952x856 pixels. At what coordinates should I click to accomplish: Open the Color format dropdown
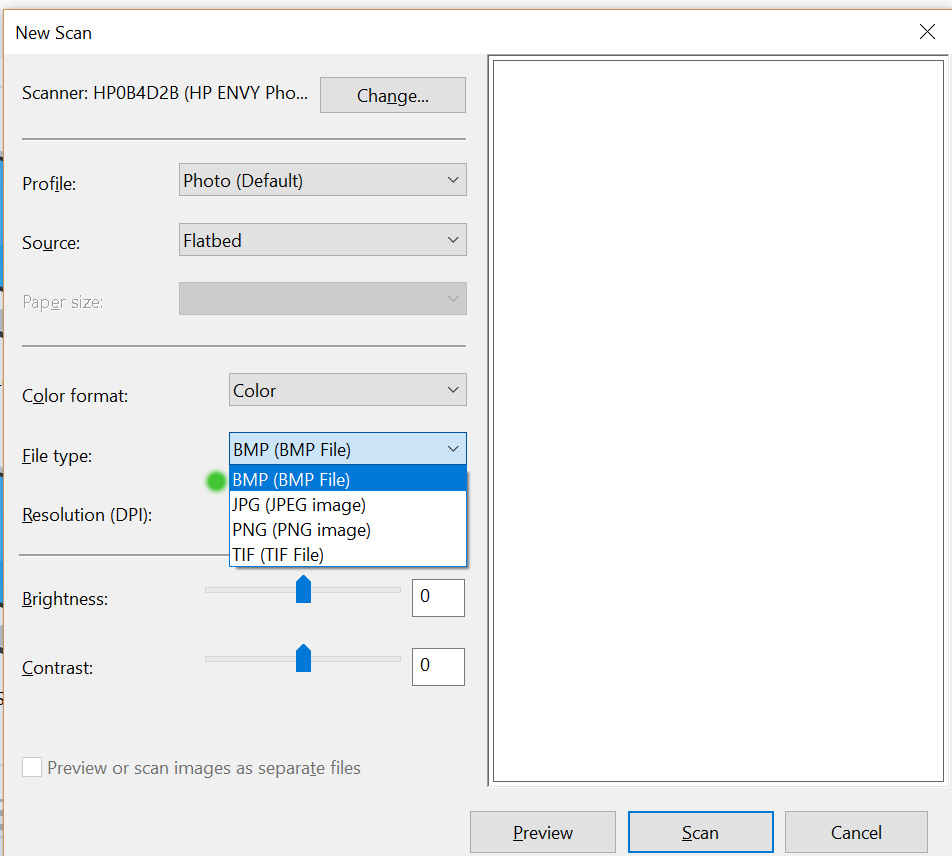[347, 389]
